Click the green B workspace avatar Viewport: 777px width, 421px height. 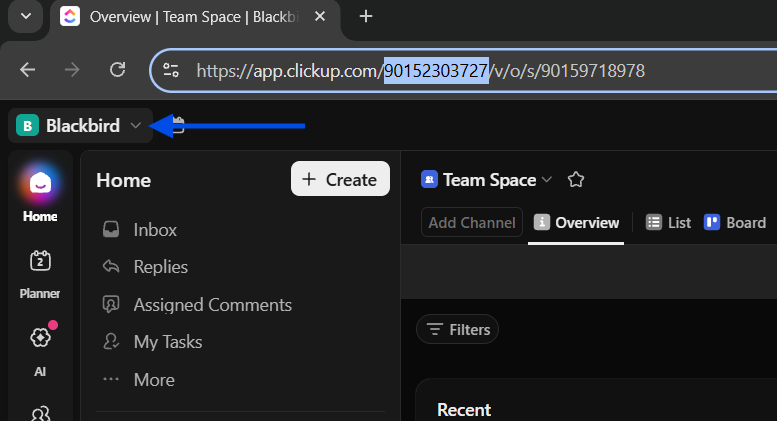27,126
